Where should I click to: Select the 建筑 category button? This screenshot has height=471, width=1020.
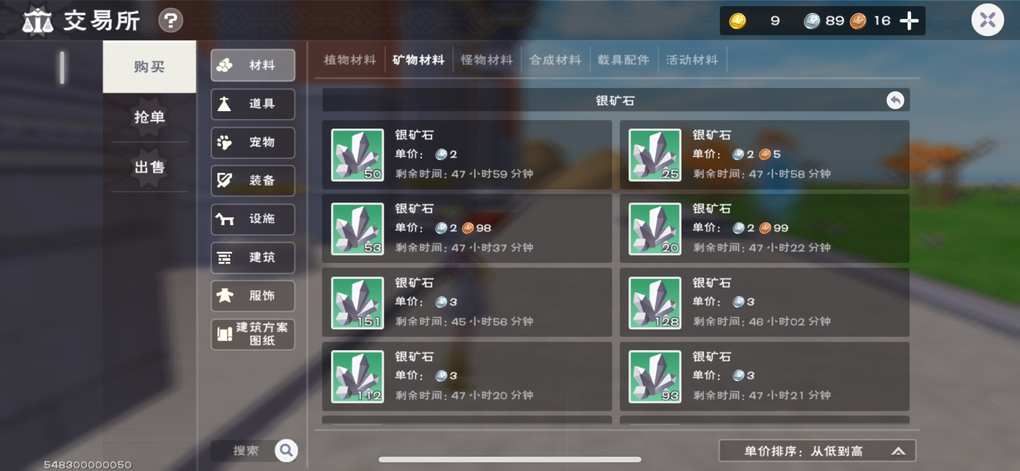point(252,258)
